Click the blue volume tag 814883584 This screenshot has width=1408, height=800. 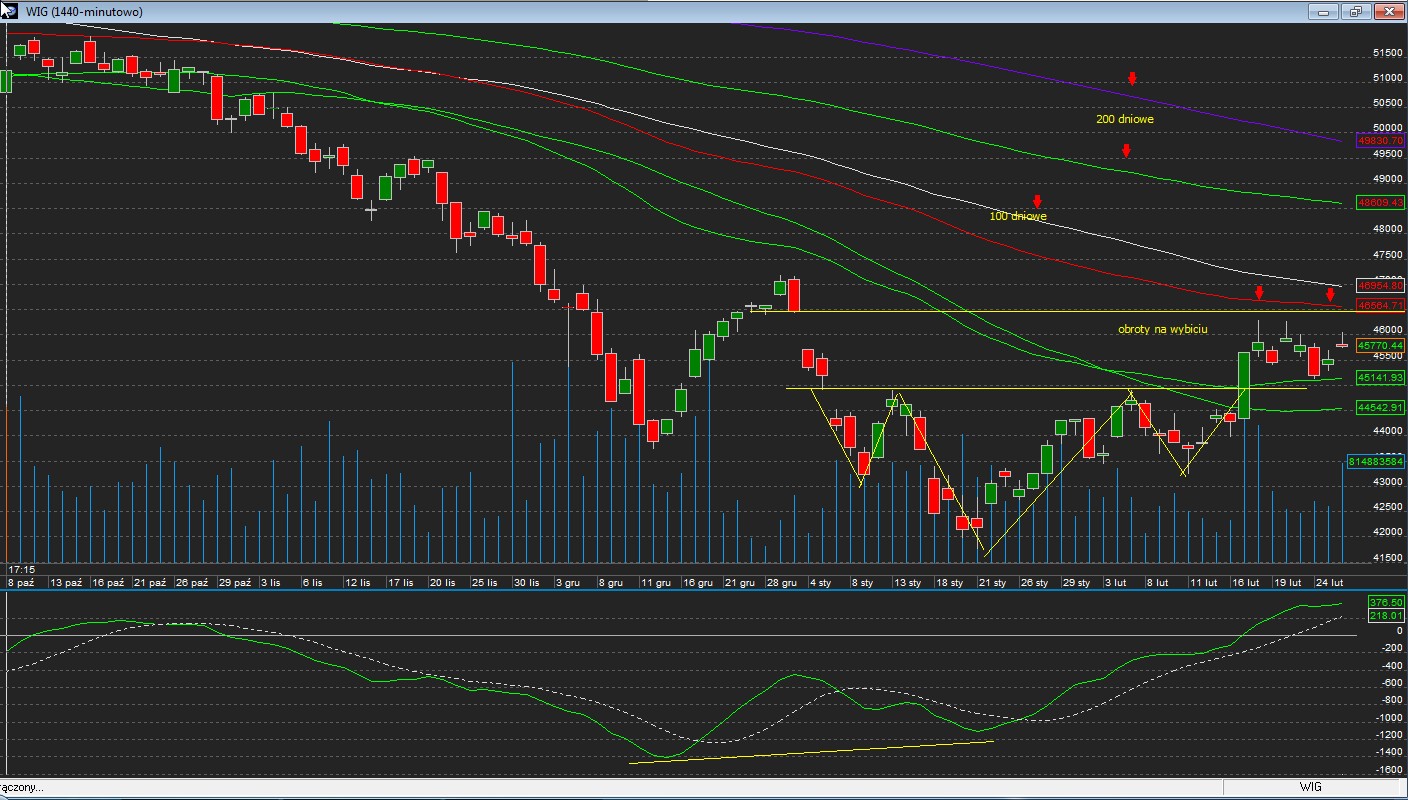pos(1376,461)
